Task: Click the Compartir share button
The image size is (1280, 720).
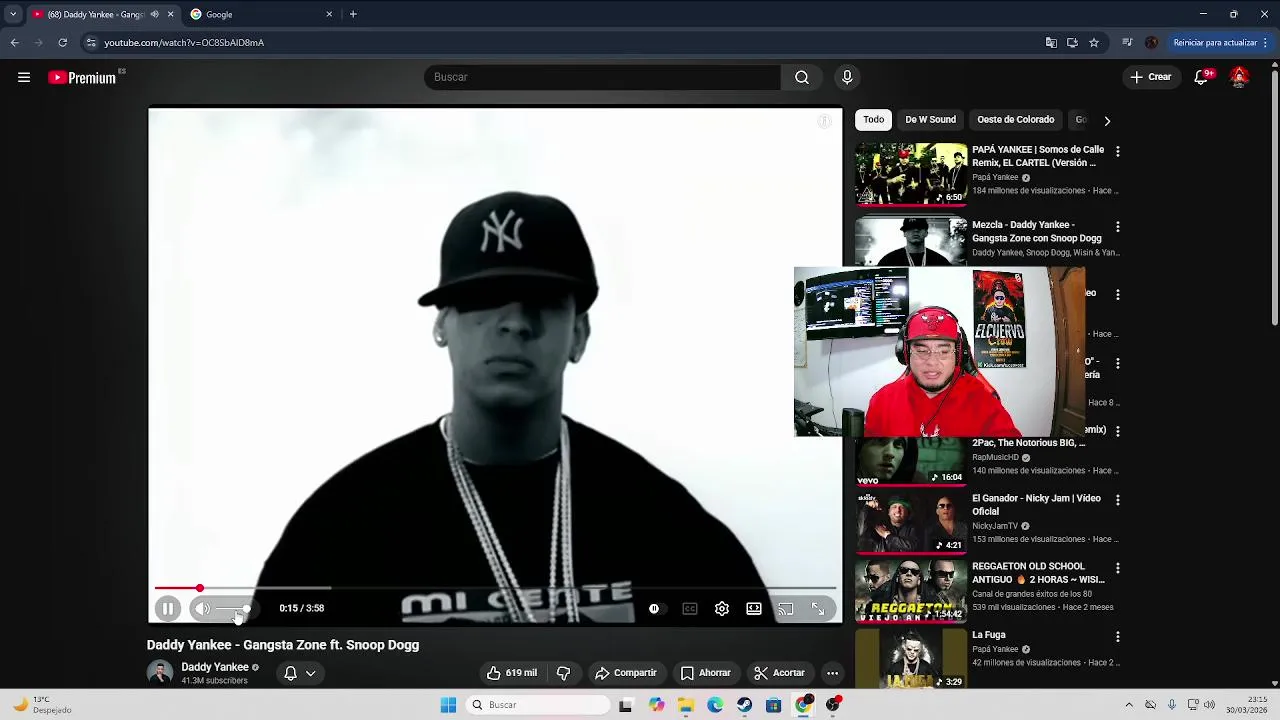Action: click(x=626, y=673)
